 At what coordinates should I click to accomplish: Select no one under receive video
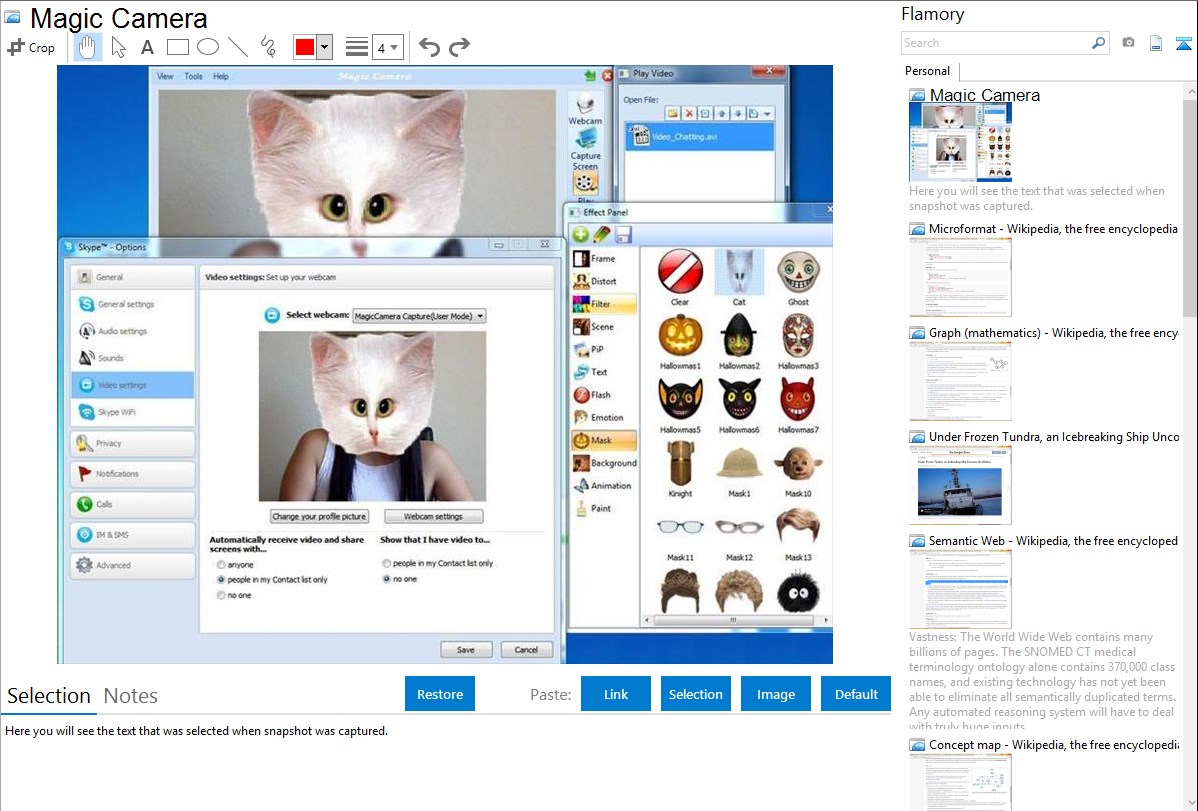point(221,595)
